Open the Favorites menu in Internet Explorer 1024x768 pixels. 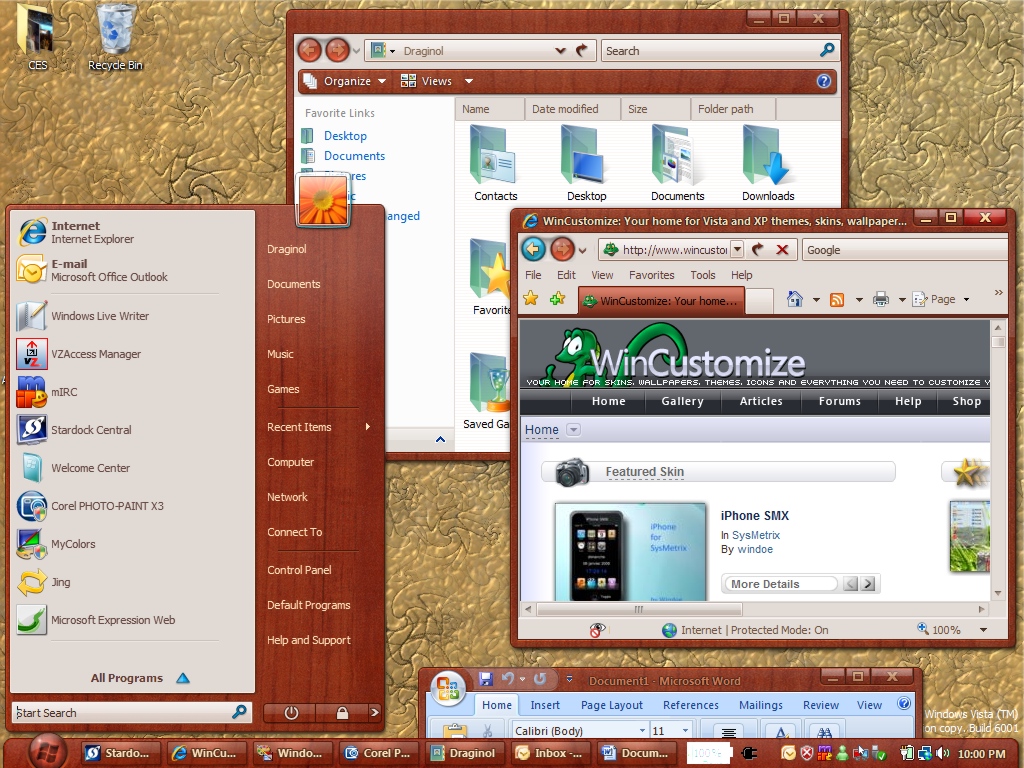click(x=651, y=275)
